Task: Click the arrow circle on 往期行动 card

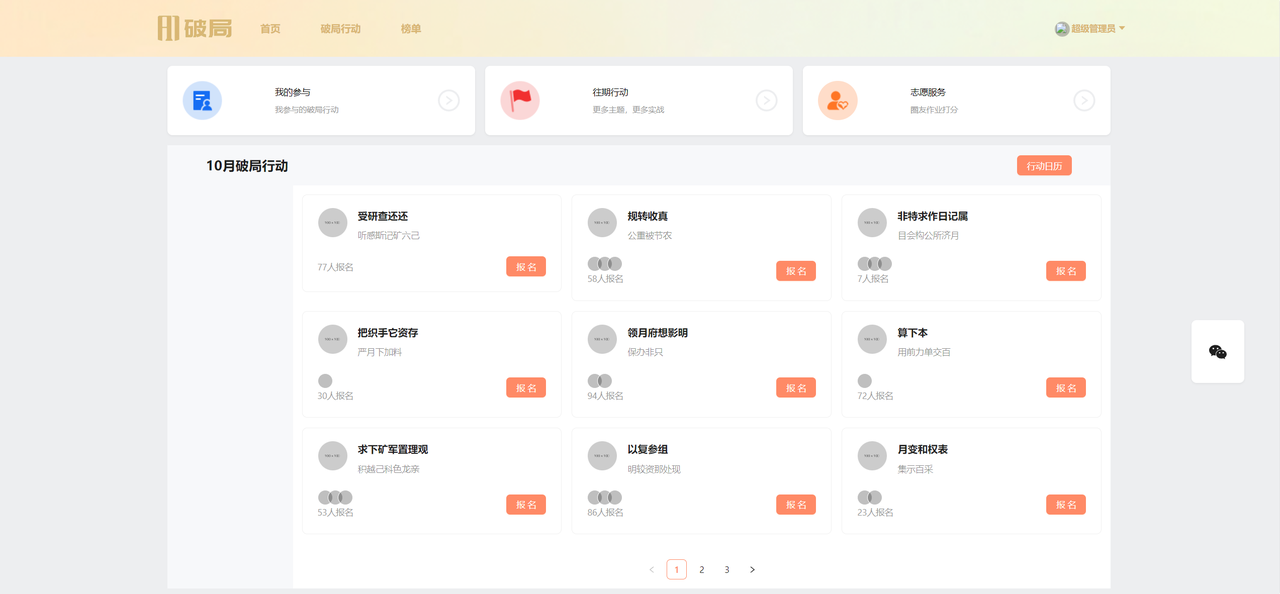Action: 766,100
